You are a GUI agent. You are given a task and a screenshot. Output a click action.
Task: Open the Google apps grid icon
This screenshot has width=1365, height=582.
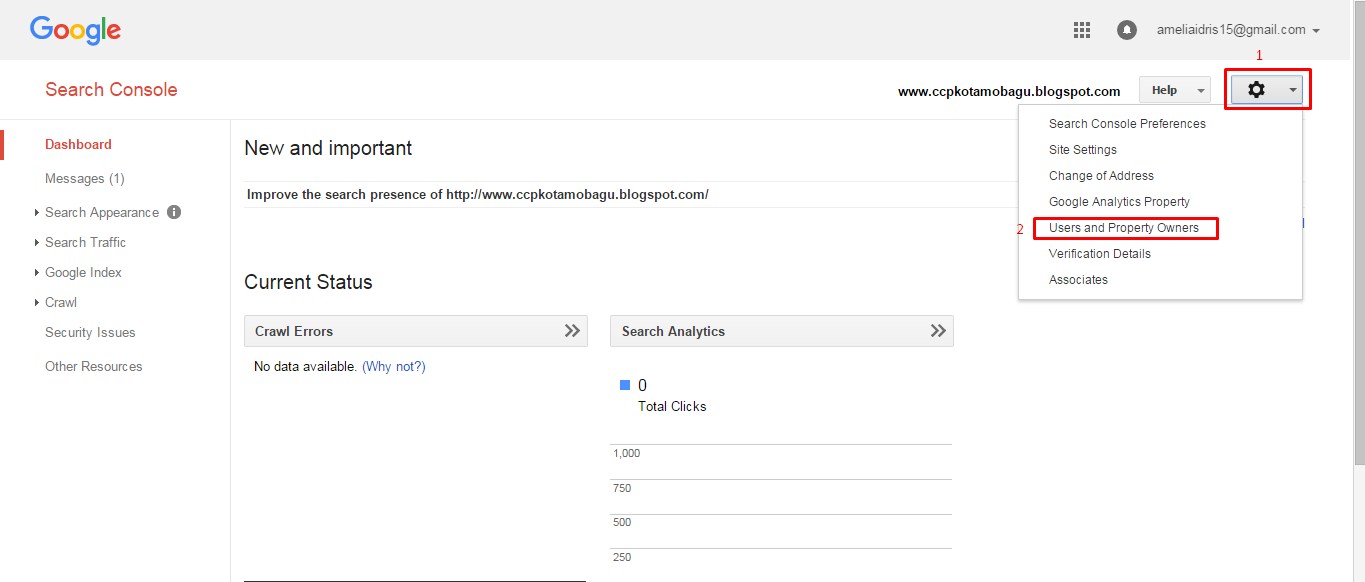coord(1081,30)
